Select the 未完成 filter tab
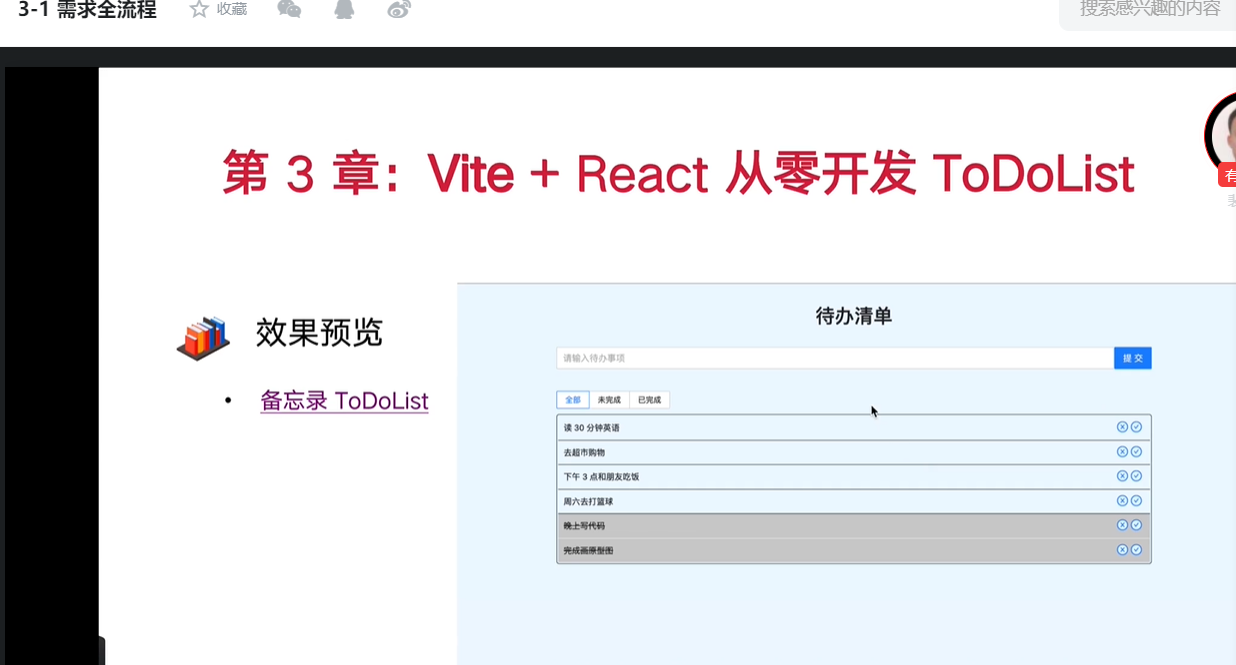Screen dimensions: 1236x665 609,400
